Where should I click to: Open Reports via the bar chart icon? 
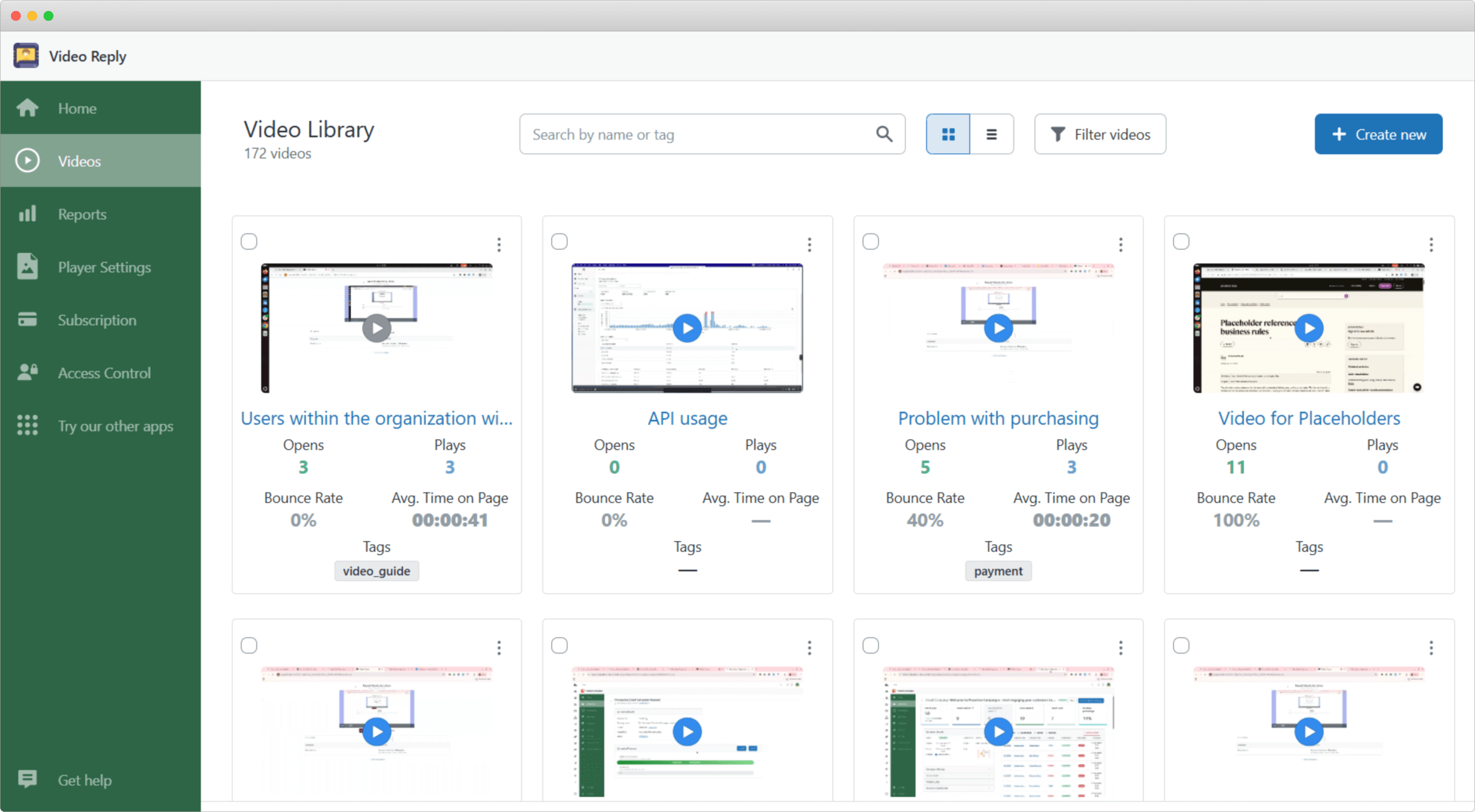[27, 214]
